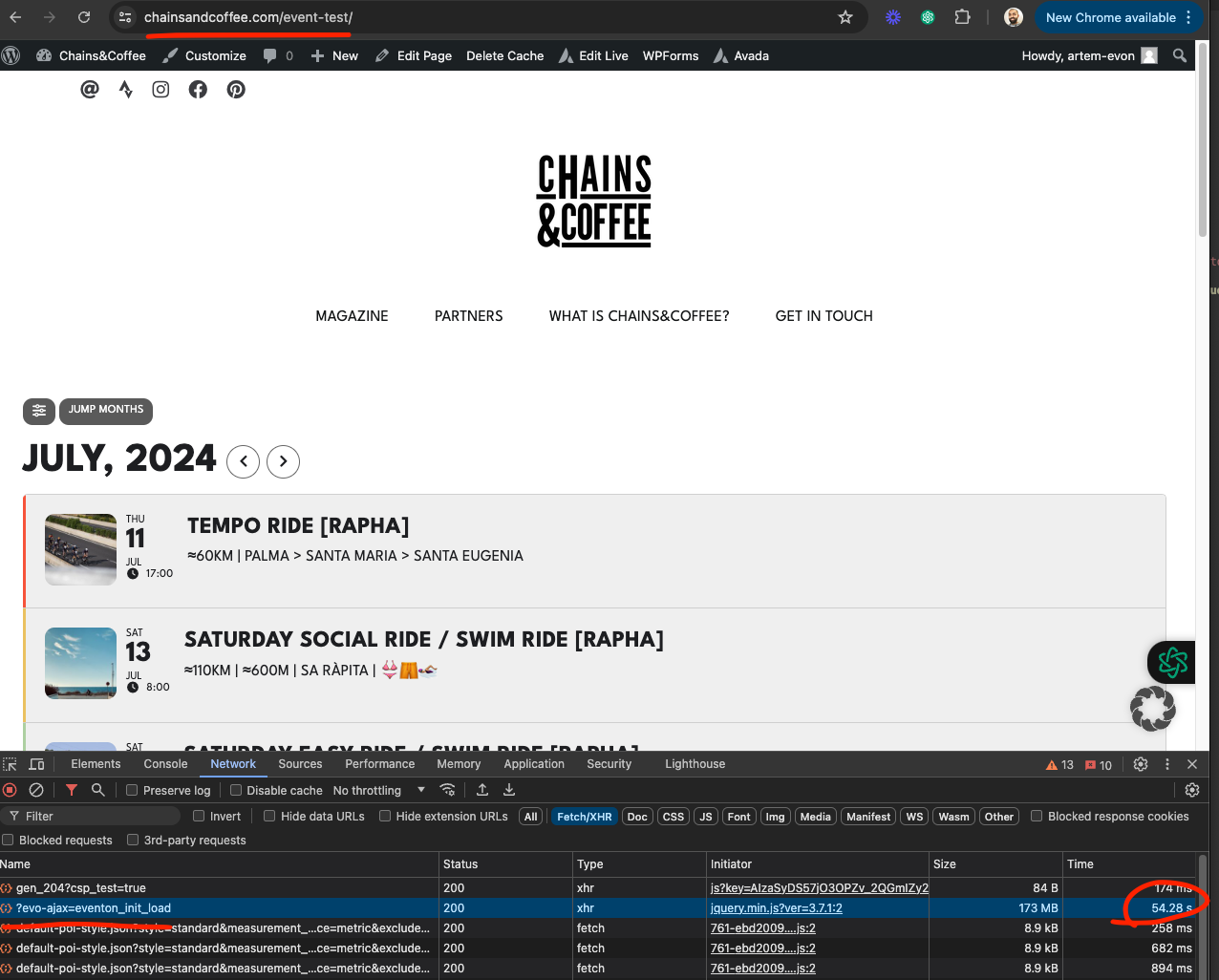Import HAR file upload icon
Image resolution: width=1219 pixels, height=980 pixels.
(x=482, y=790)
